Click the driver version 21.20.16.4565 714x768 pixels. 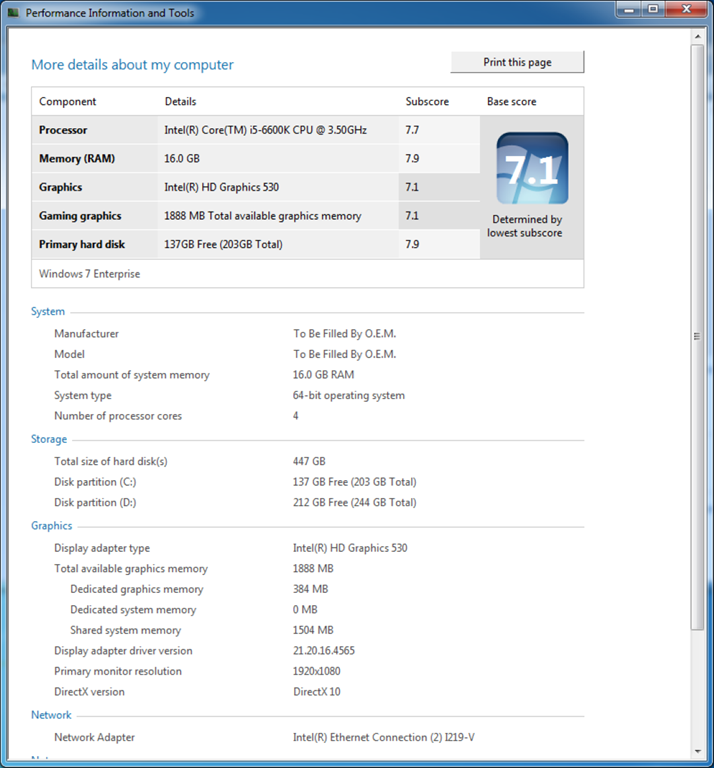(324, 650)
